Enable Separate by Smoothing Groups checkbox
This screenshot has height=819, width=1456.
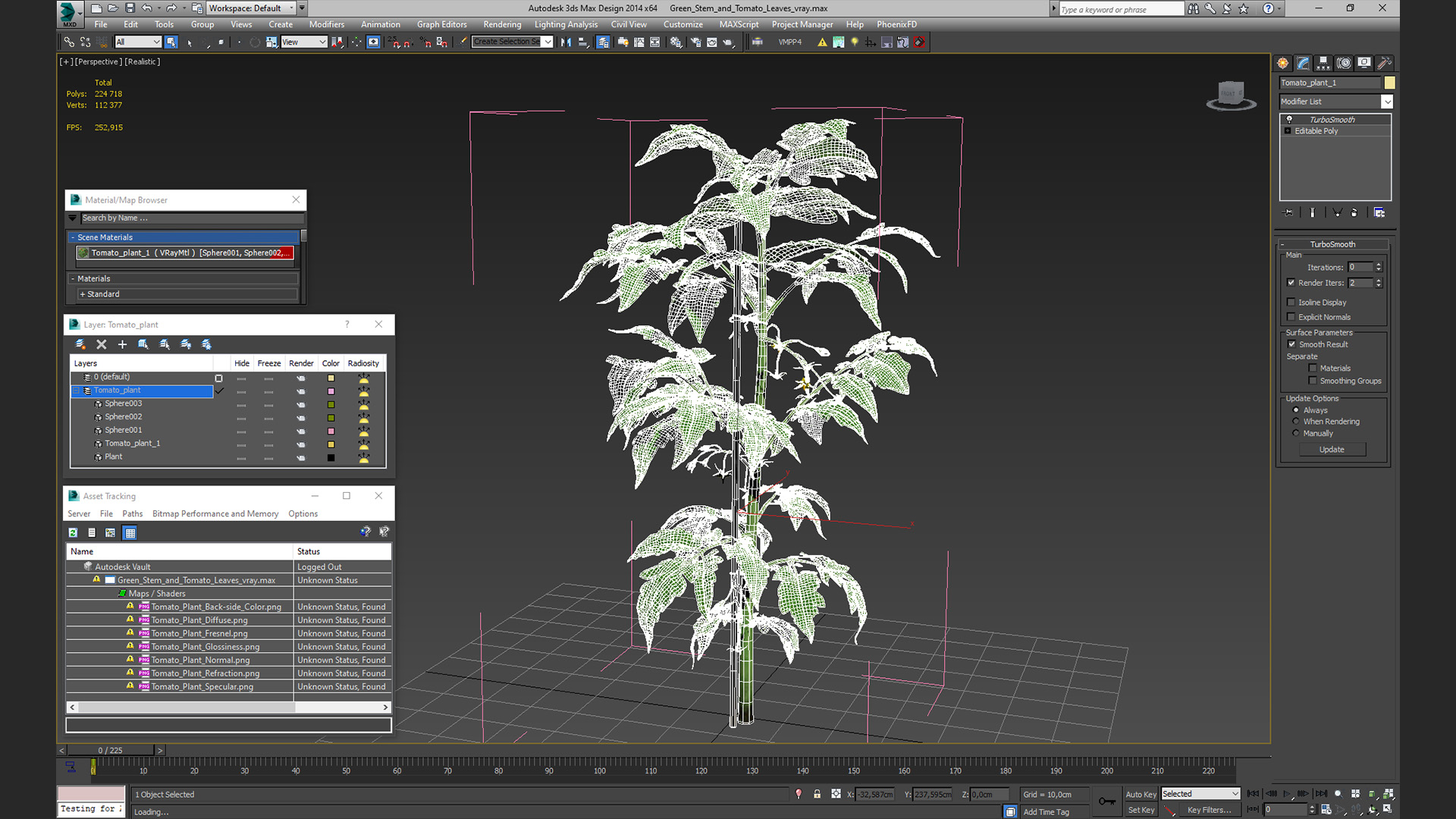coord(1313,381)
